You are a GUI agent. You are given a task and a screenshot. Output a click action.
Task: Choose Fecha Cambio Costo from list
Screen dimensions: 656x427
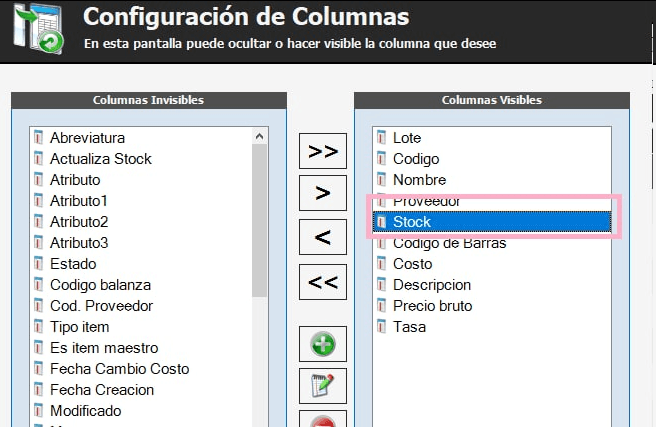pos(119,369)
